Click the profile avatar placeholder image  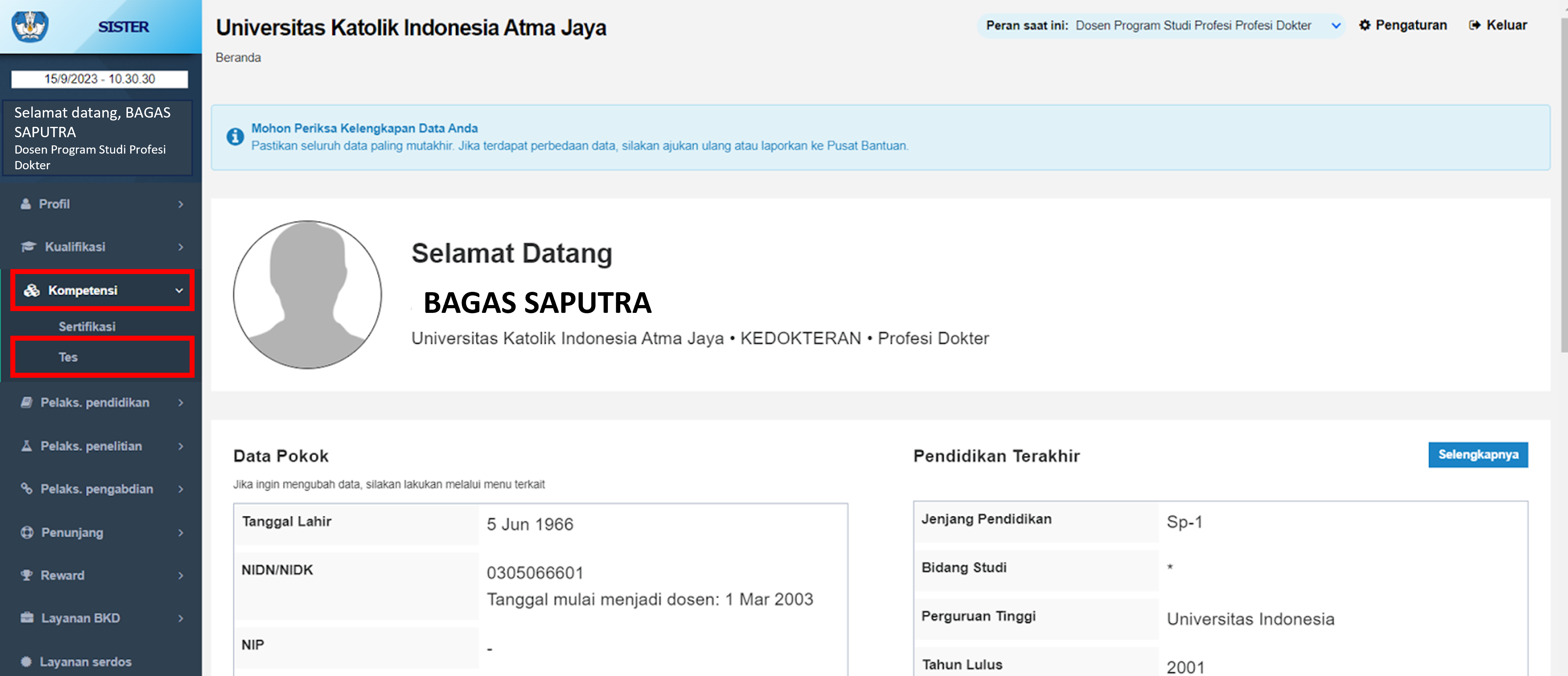point(308,294)
